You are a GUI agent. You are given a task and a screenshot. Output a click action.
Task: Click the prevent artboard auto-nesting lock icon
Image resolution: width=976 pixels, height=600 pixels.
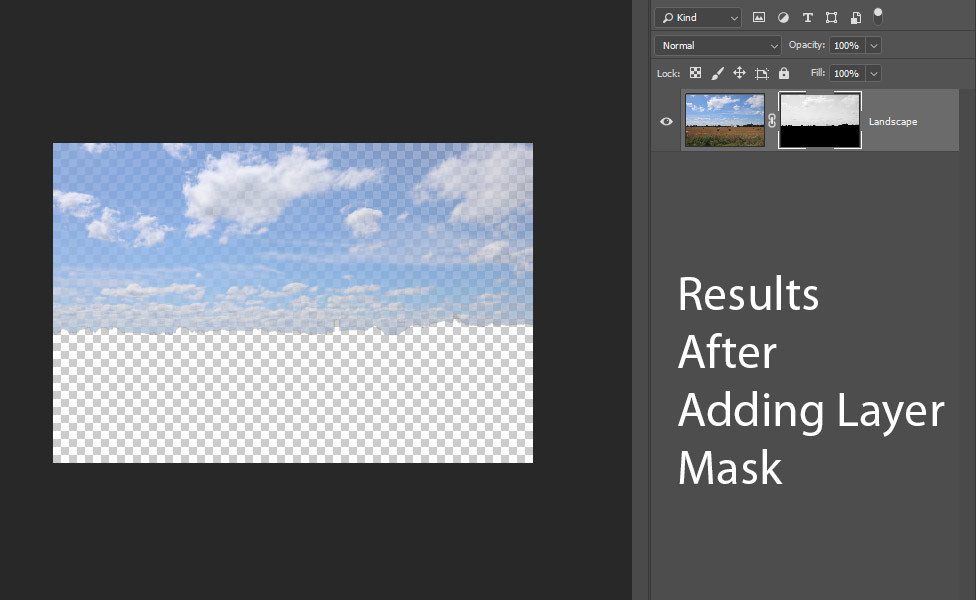(761, 73)
